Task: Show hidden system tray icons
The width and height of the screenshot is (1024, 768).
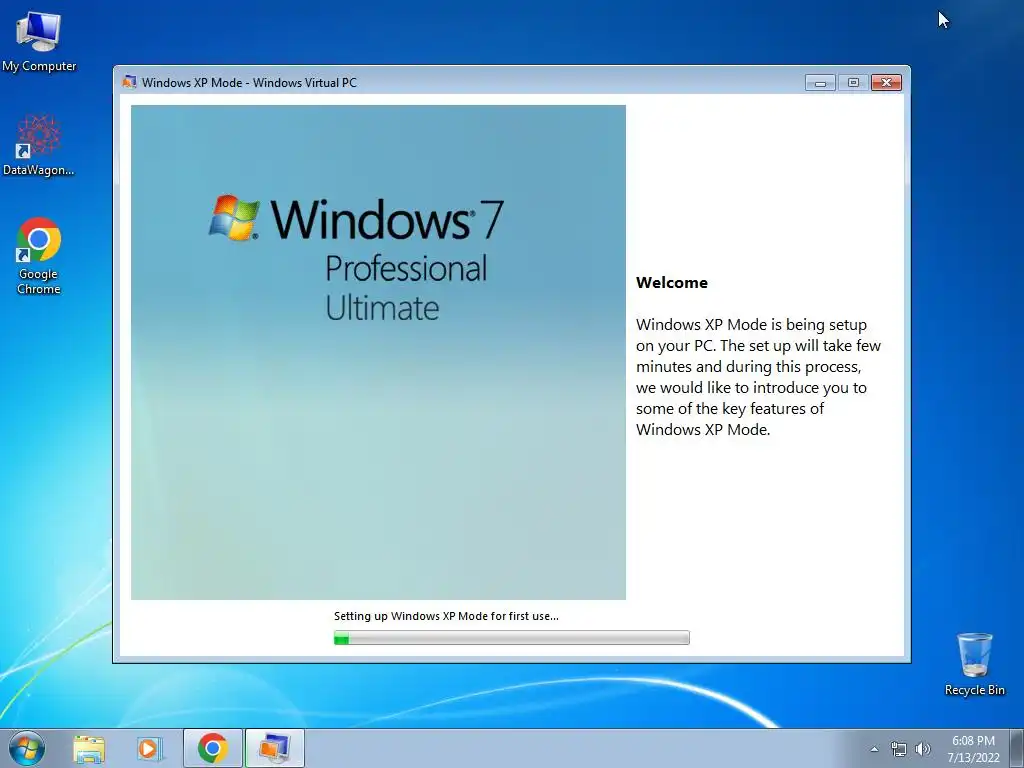Action: point(874,749)
